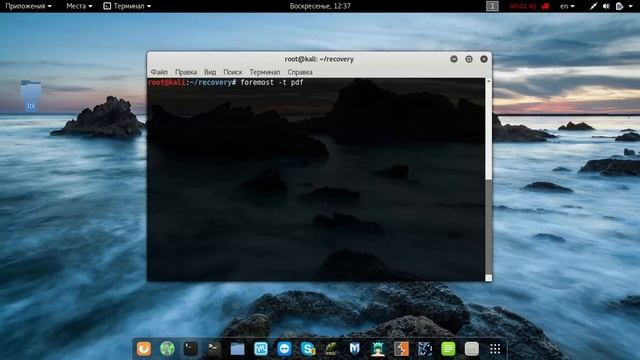
Task: Click the terminal title 'root@kali: ~/recovery'
Action: click(319, 59)
